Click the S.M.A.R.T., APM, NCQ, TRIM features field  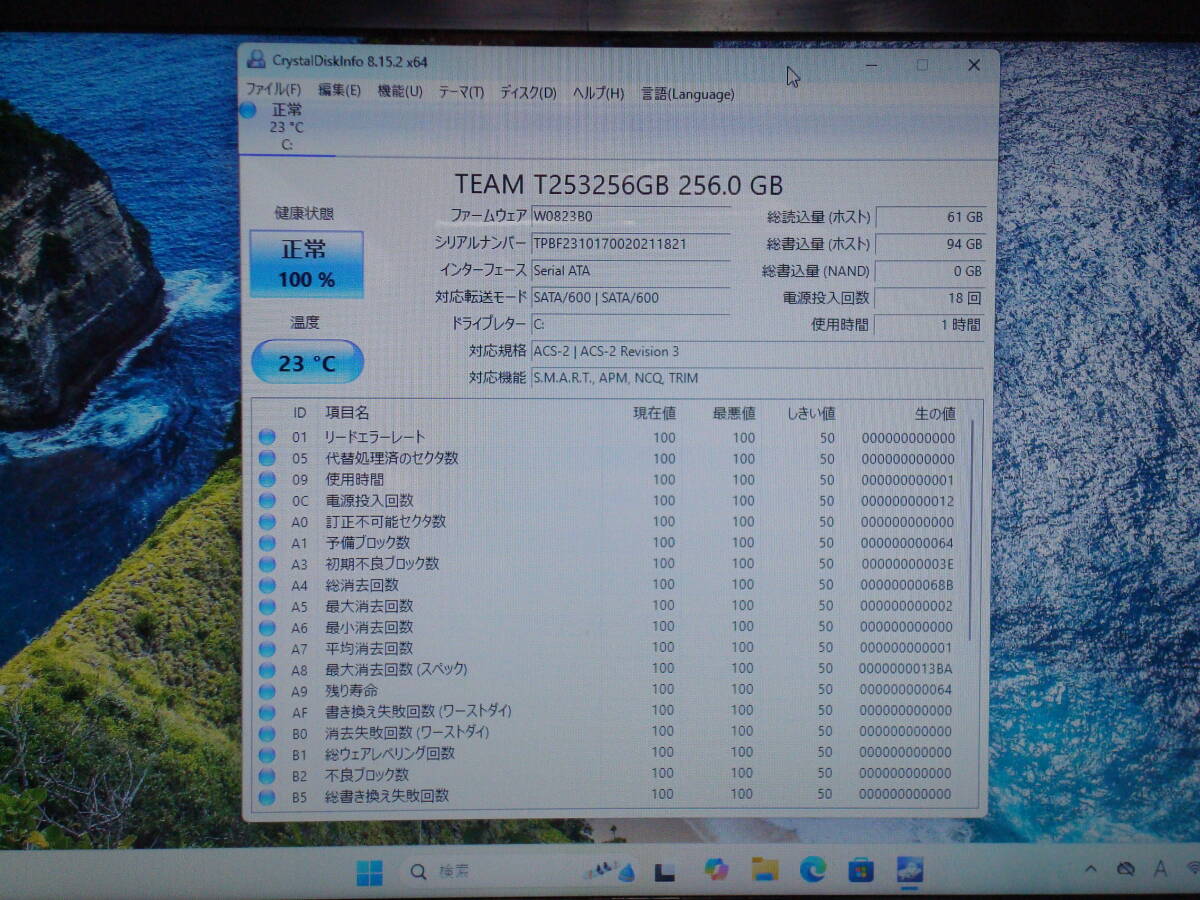click(x=757, y=378)
